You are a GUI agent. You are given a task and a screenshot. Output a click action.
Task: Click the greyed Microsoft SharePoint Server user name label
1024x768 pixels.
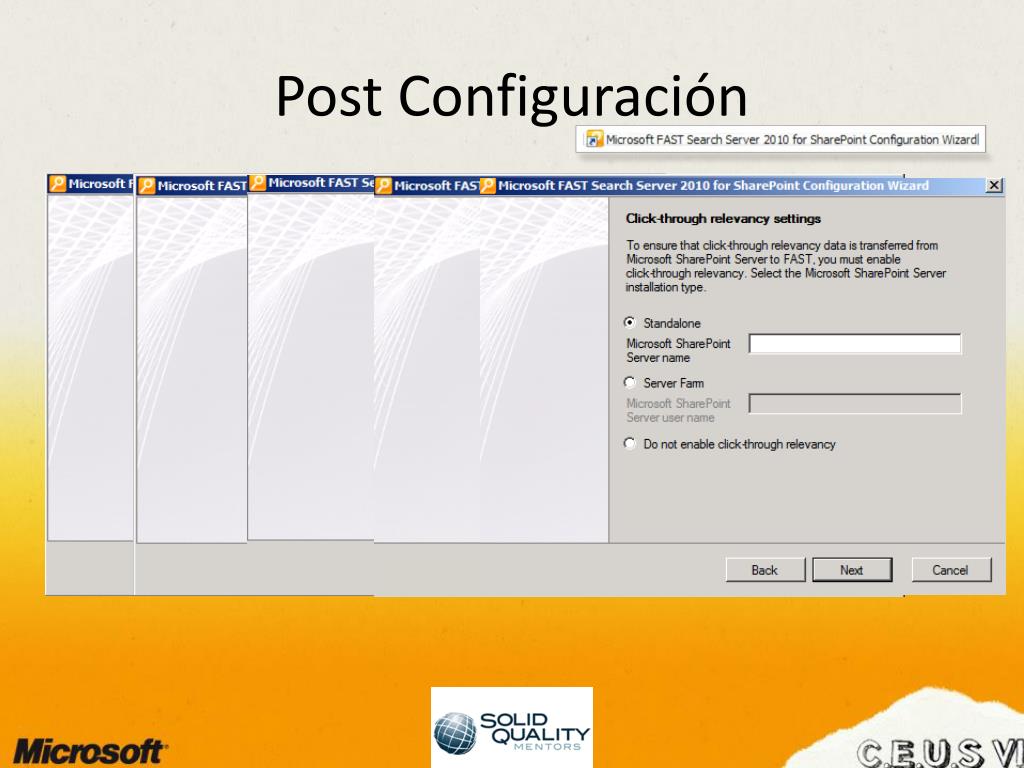[x=679, y=411]
